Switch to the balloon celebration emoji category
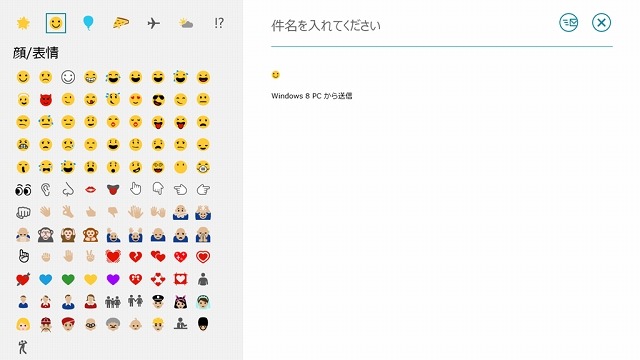 click(88, 23)
